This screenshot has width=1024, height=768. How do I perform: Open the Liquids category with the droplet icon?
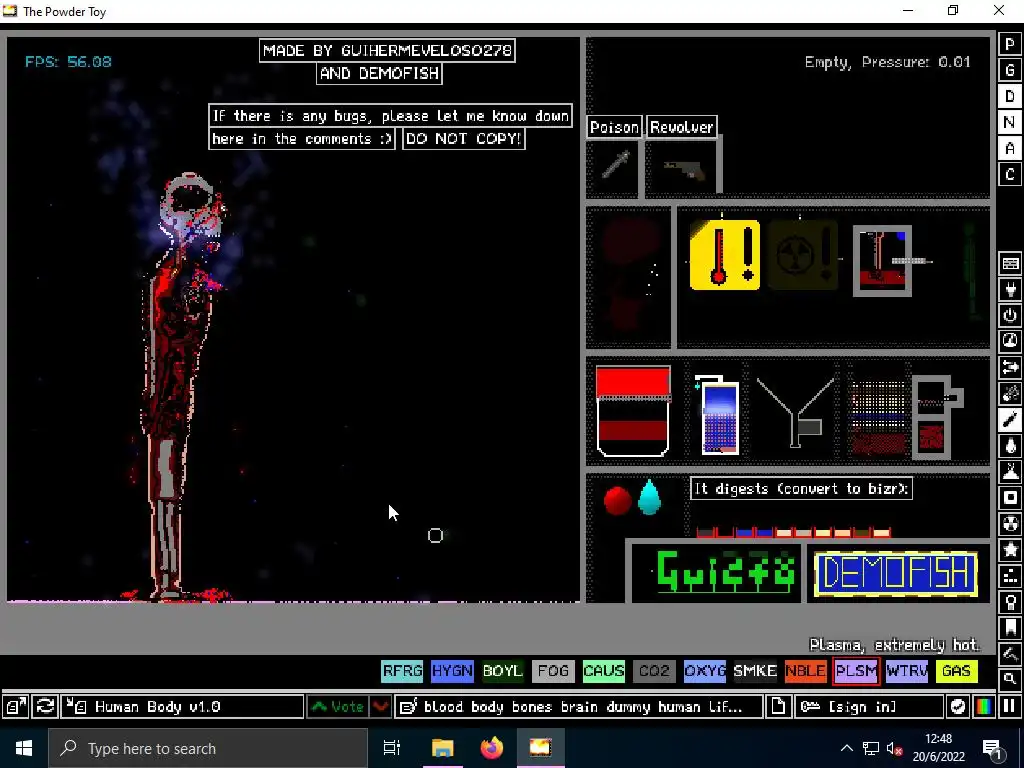(1010, 445)
